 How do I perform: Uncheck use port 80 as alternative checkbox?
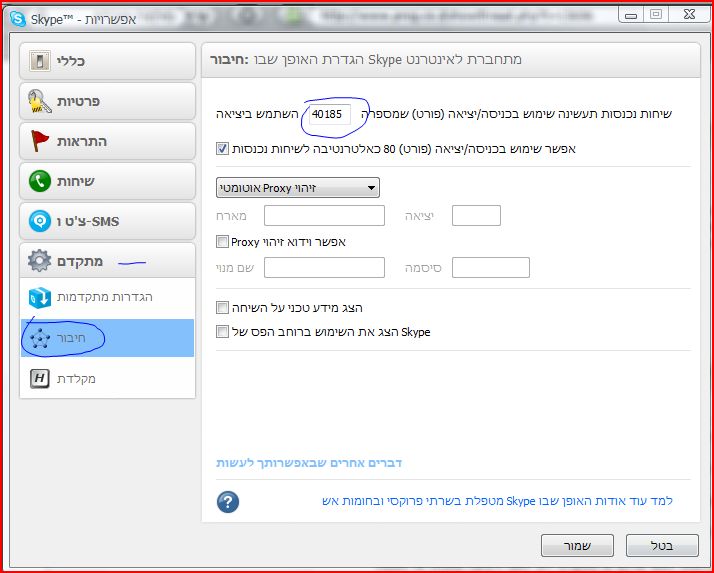(x=222, y=148)
